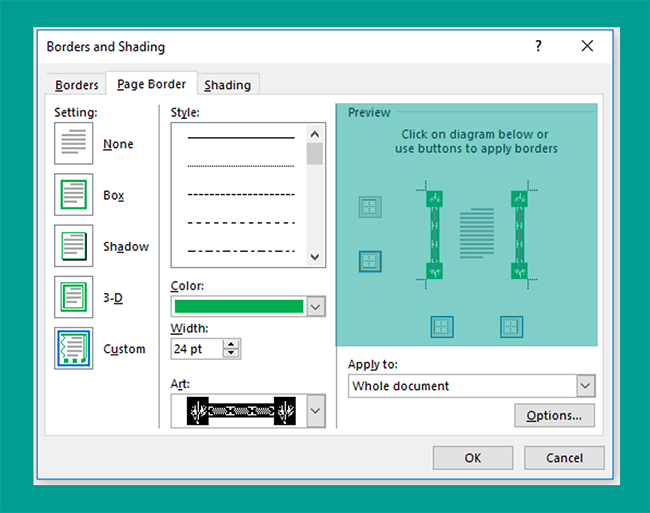Image resolution: width=650 pixels, height=513 pixels.
Task: Toggle the bottom border button in Preview
Action: point(370,261)
